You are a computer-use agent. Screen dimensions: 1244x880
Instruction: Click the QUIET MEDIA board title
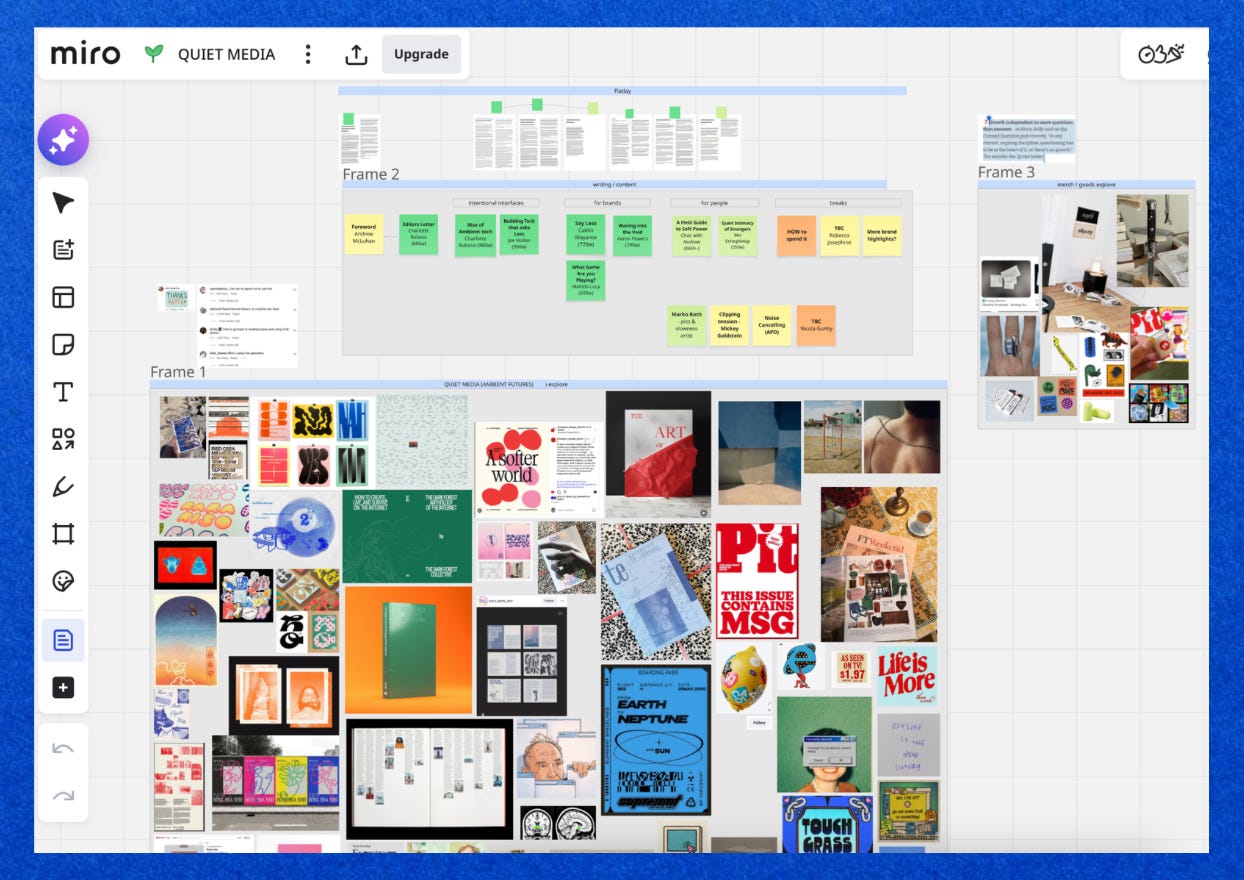pos(226,54)
